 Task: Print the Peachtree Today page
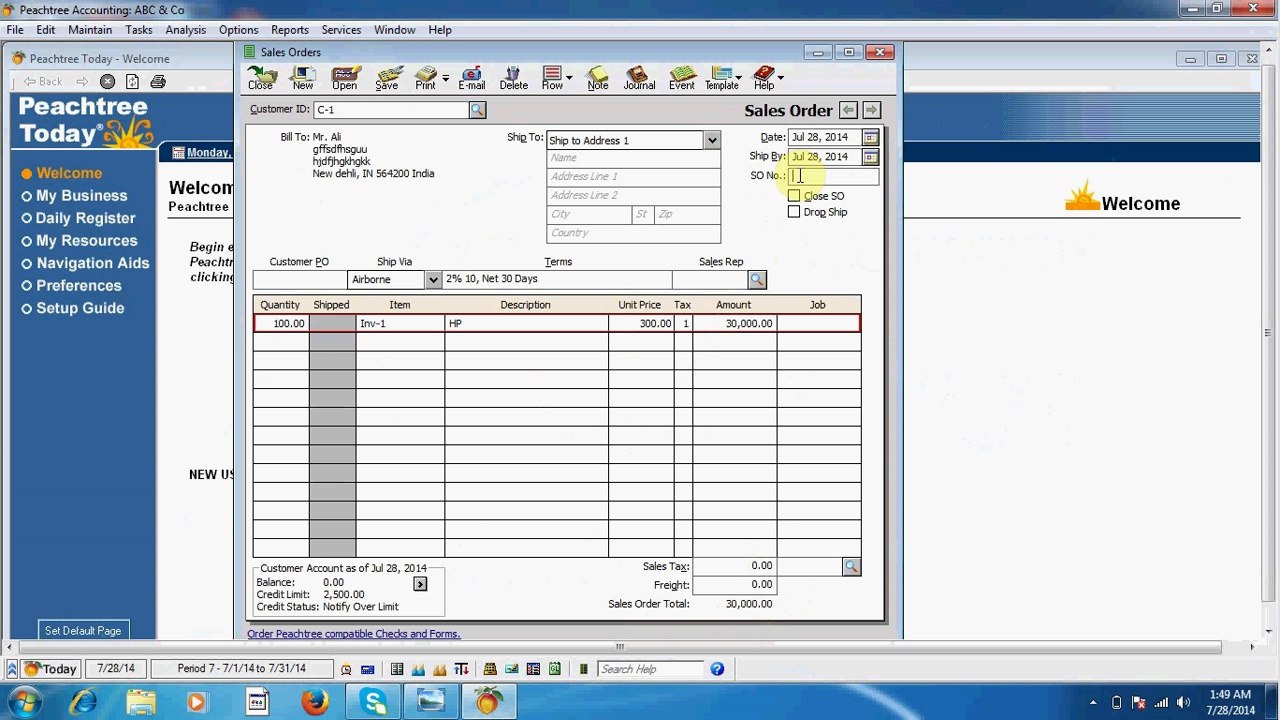click(158, 82)
